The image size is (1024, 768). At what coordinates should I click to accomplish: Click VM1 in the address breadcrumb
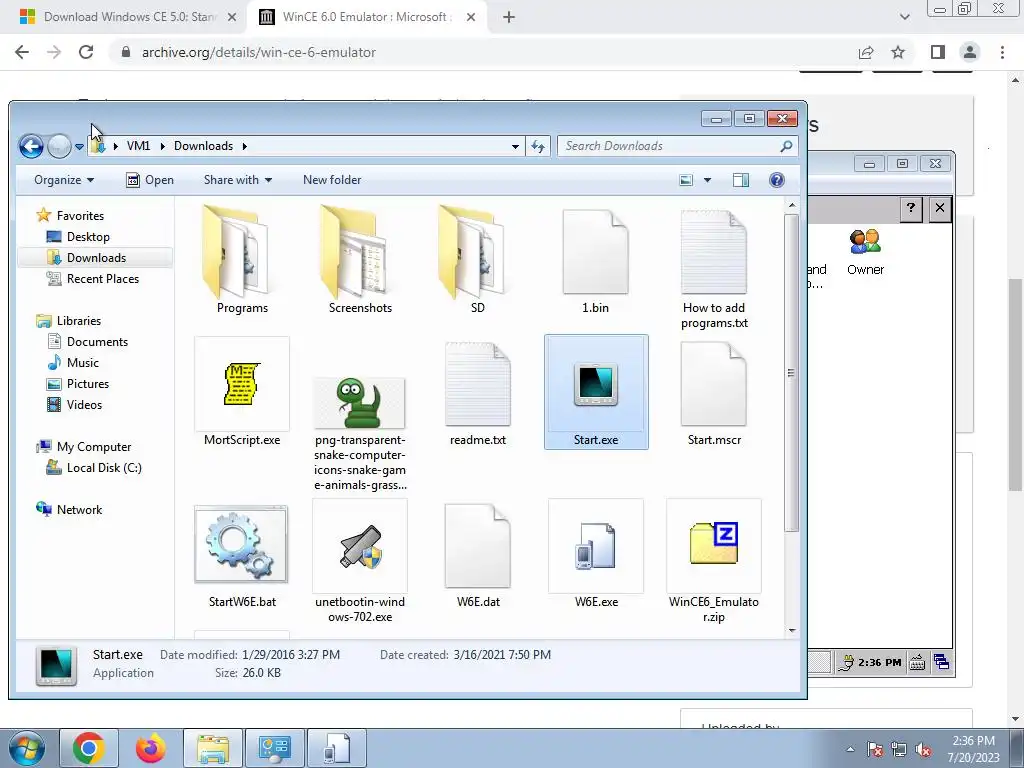coord(138,146)
